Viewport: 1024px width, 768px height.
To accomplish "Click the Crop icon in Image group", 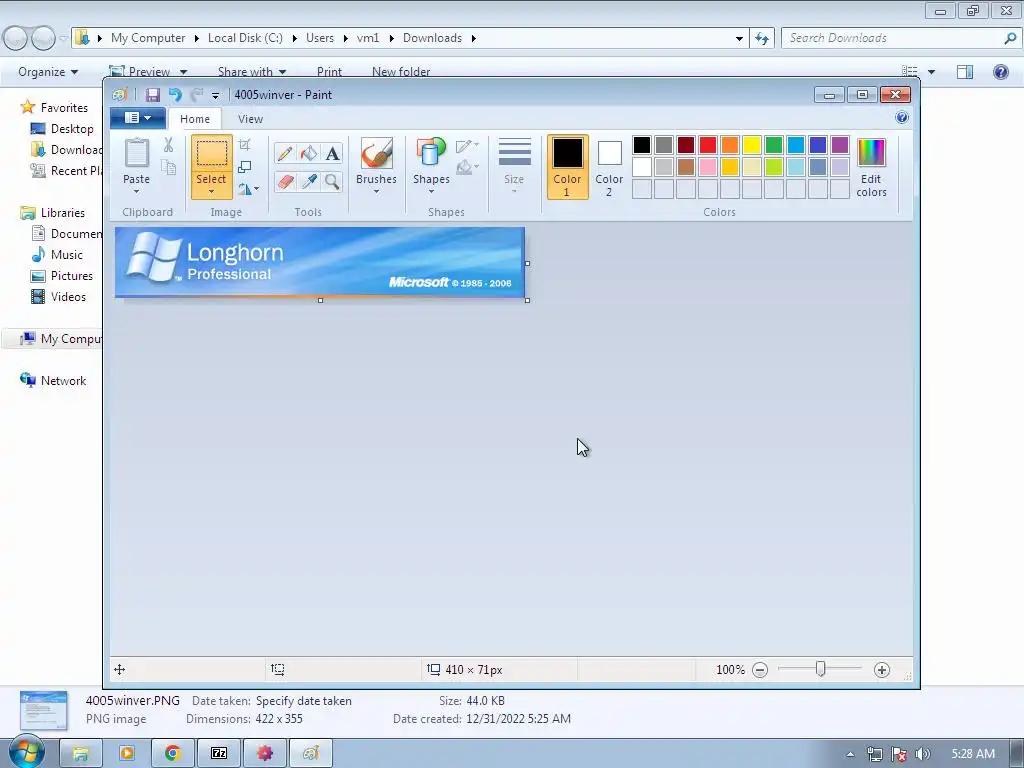I will [x=244, y=145].
